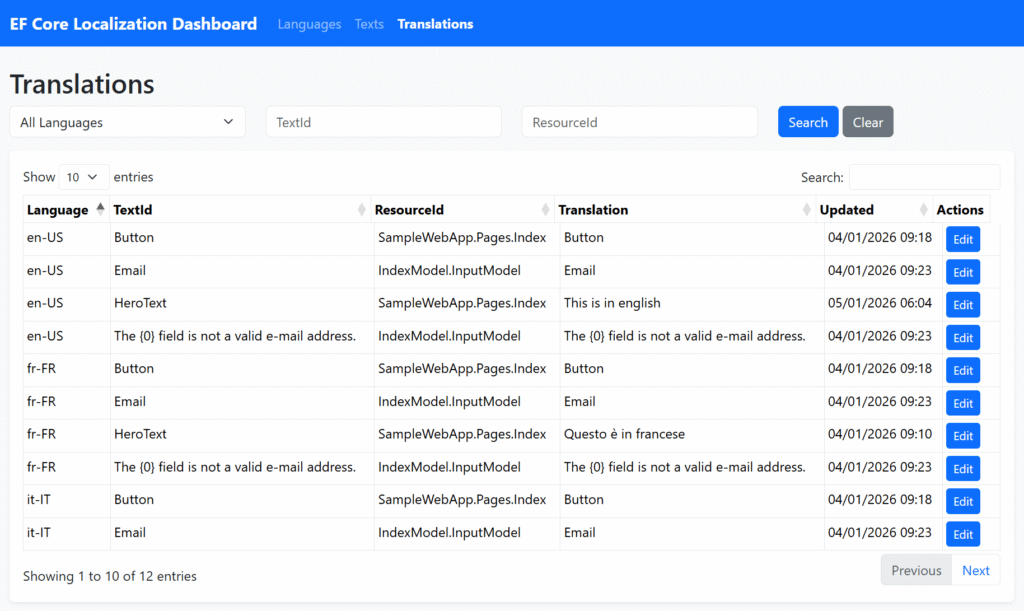1024x611 pixels.
Task: Sort table by Language column arrows
Action: [99, 210]
